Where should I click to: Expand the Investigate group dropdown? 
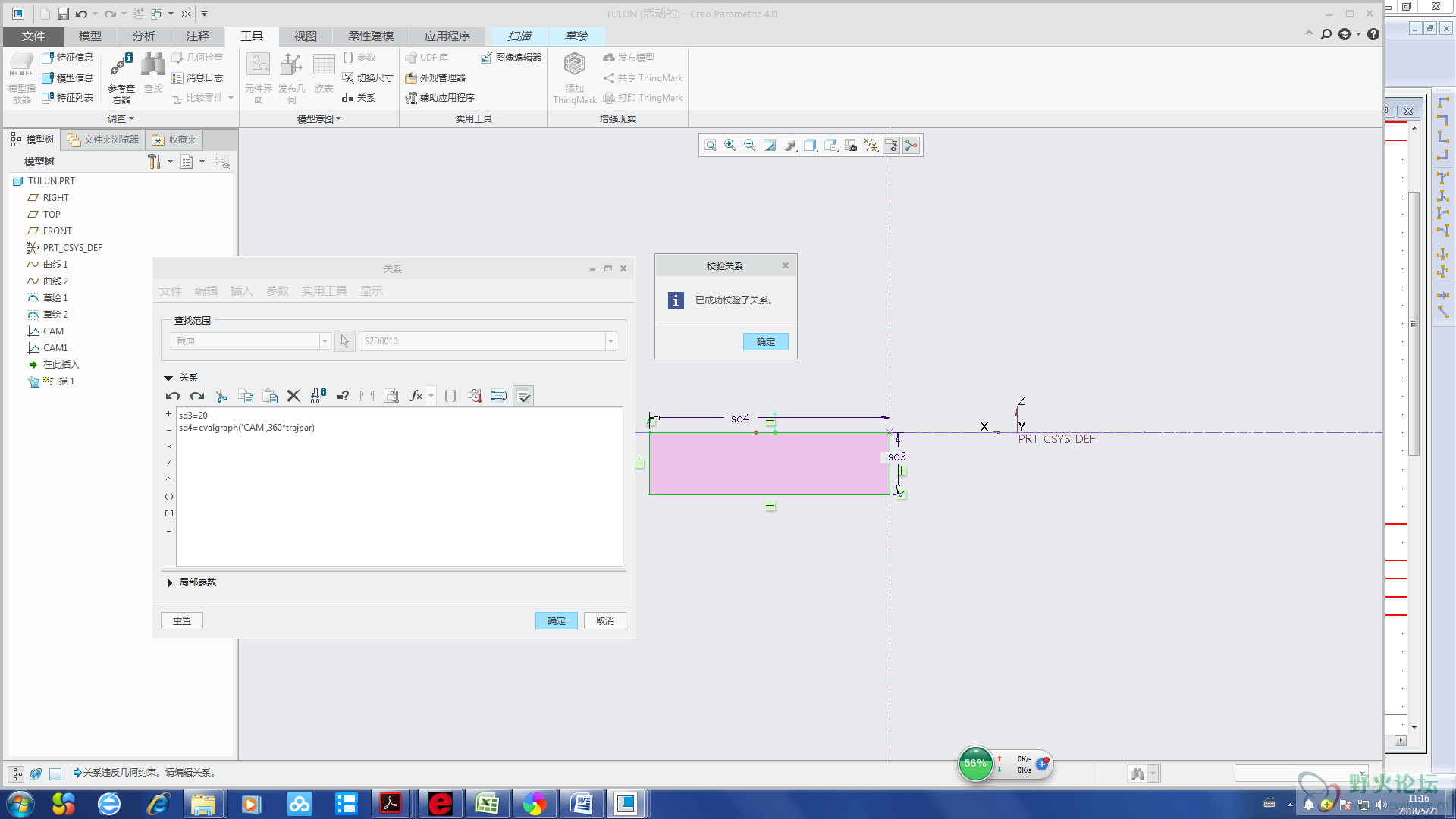(121, 118)
